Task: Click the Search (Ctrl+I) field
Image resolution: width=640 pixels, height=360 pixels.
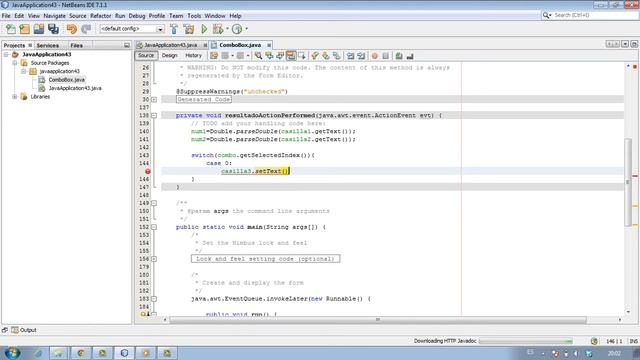Action: tap(590, 15)
